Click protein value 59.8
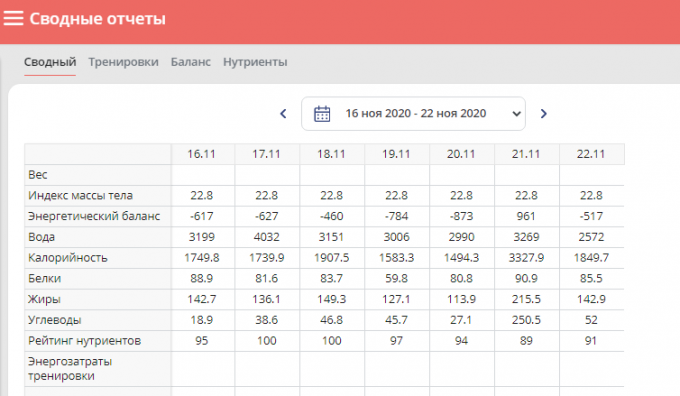Image resolution: width=680 pixels, height=396 pixels. tap(396, 278)
